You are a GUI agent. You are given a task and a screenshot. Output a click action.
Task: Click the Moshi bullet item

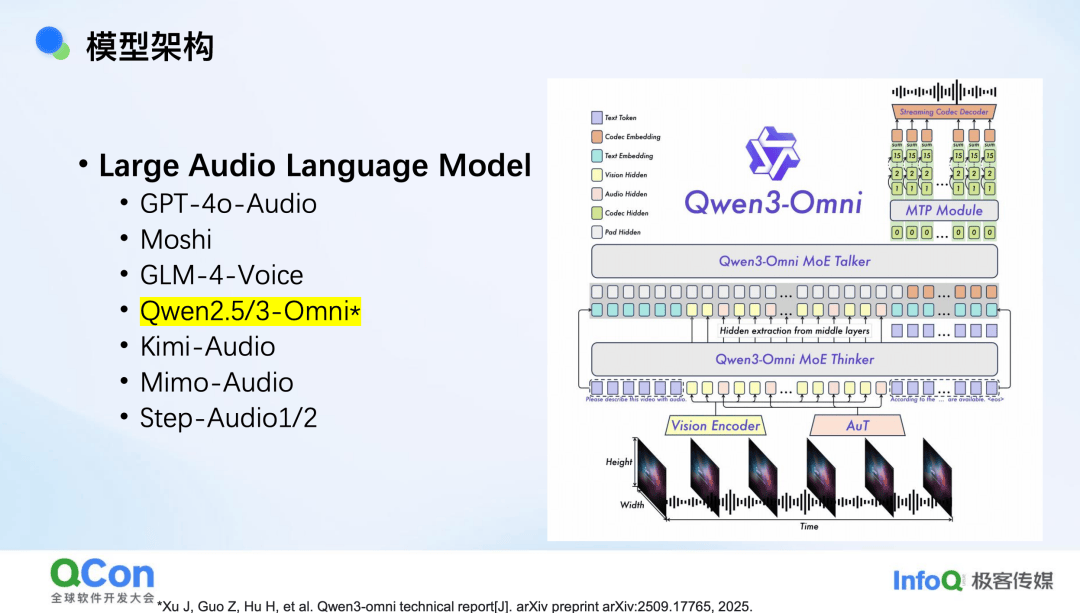pyautogui.click(x=176, y=240)
